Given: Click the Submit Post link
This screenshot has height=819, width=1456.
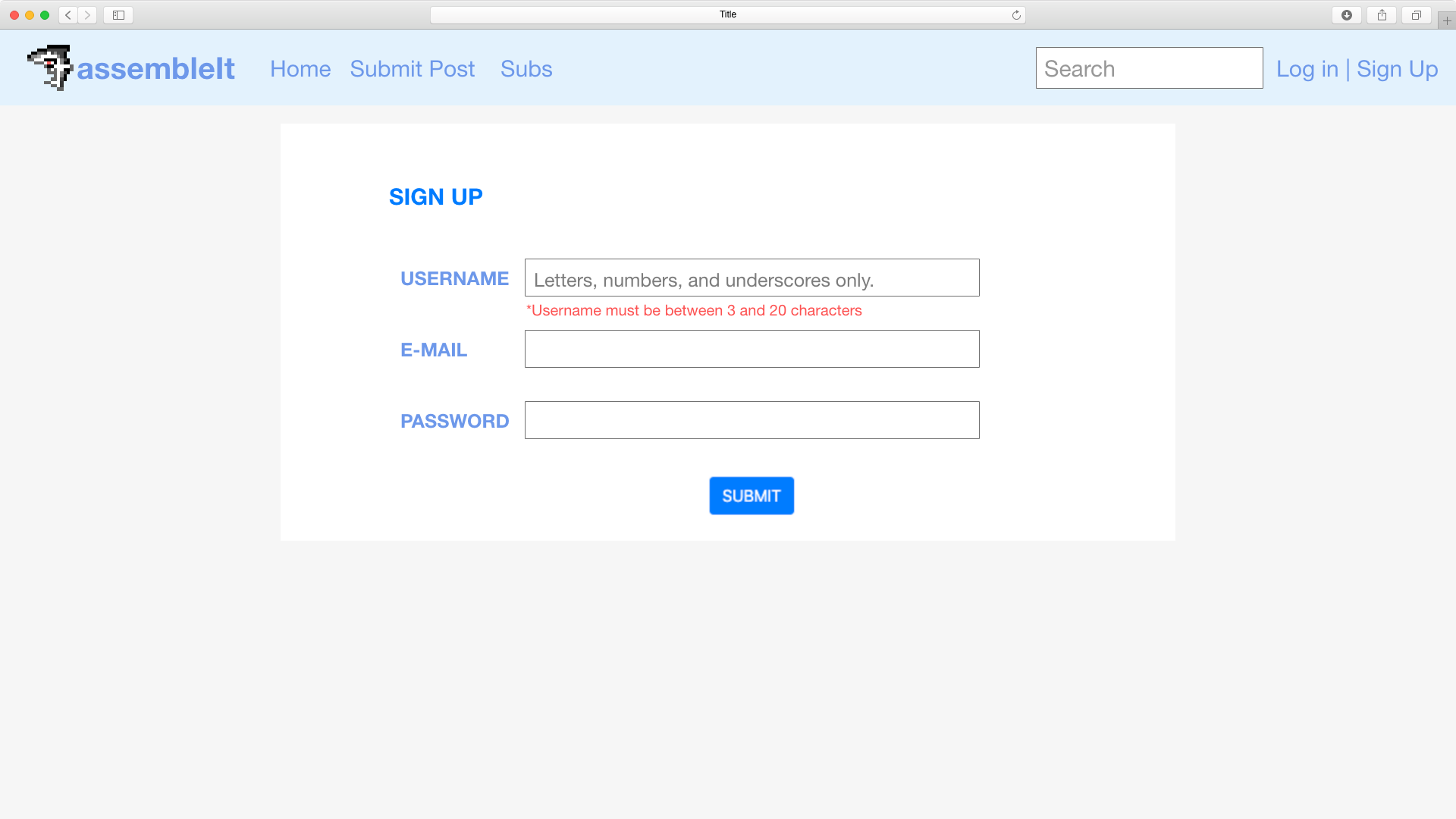Looking at the screenshot, I should 412,68.
